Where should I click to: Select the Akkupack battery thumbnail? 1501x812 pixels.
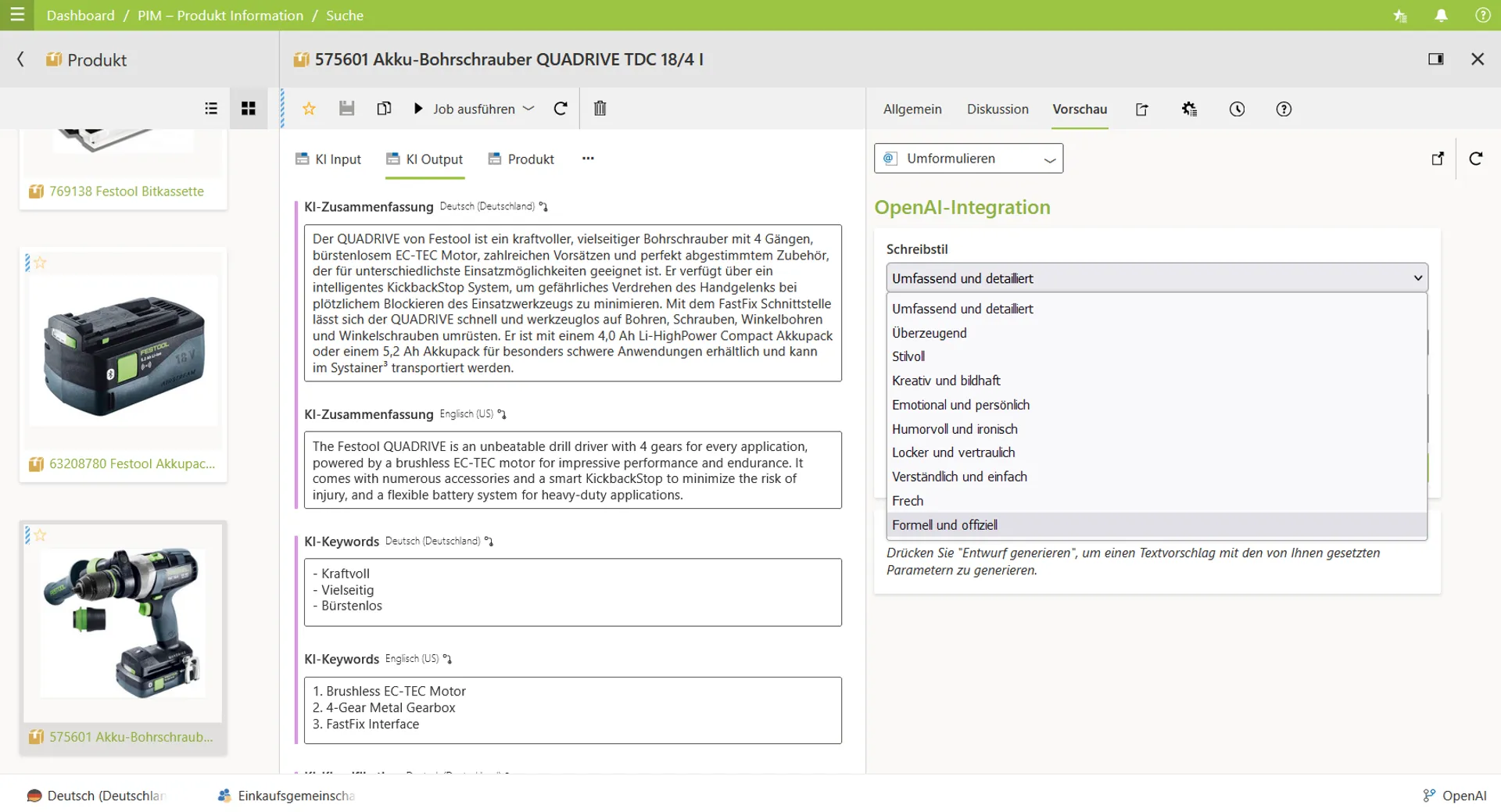[x=124, y=349]
